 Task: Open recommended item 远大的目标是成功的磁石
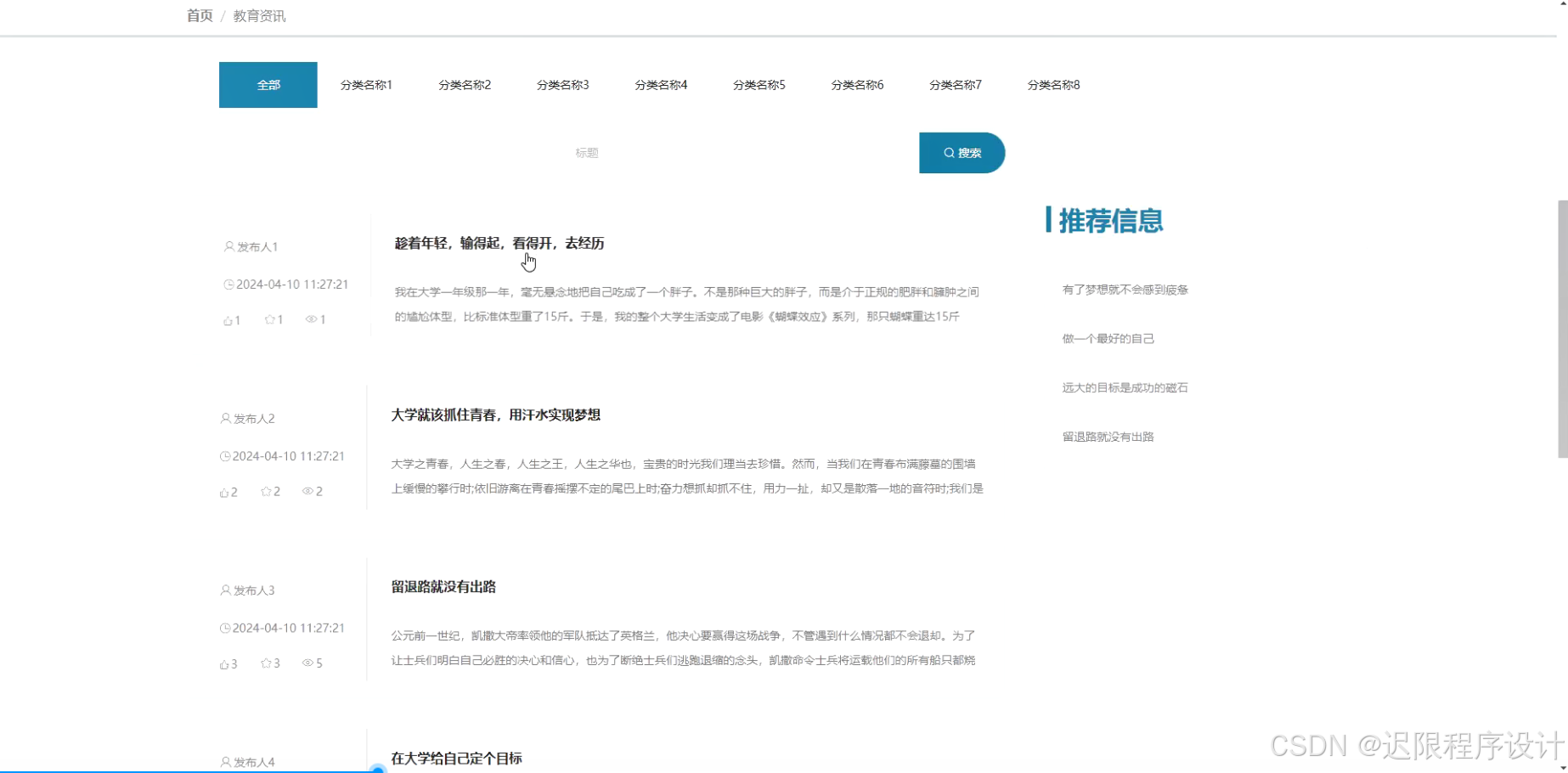[1125, 387]
